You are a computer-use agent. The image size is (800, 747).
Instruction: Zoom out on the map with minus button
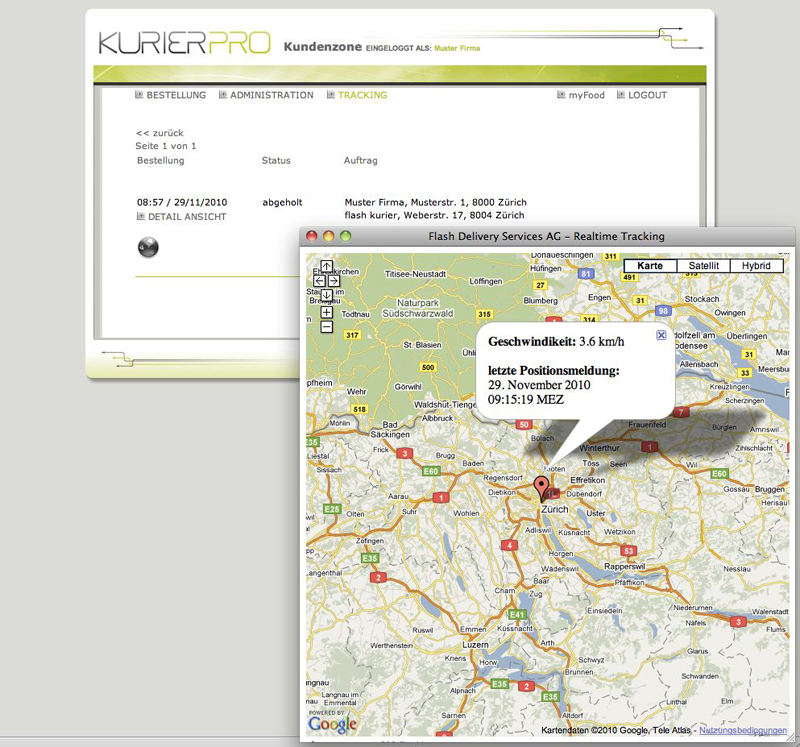coord(327,327)
